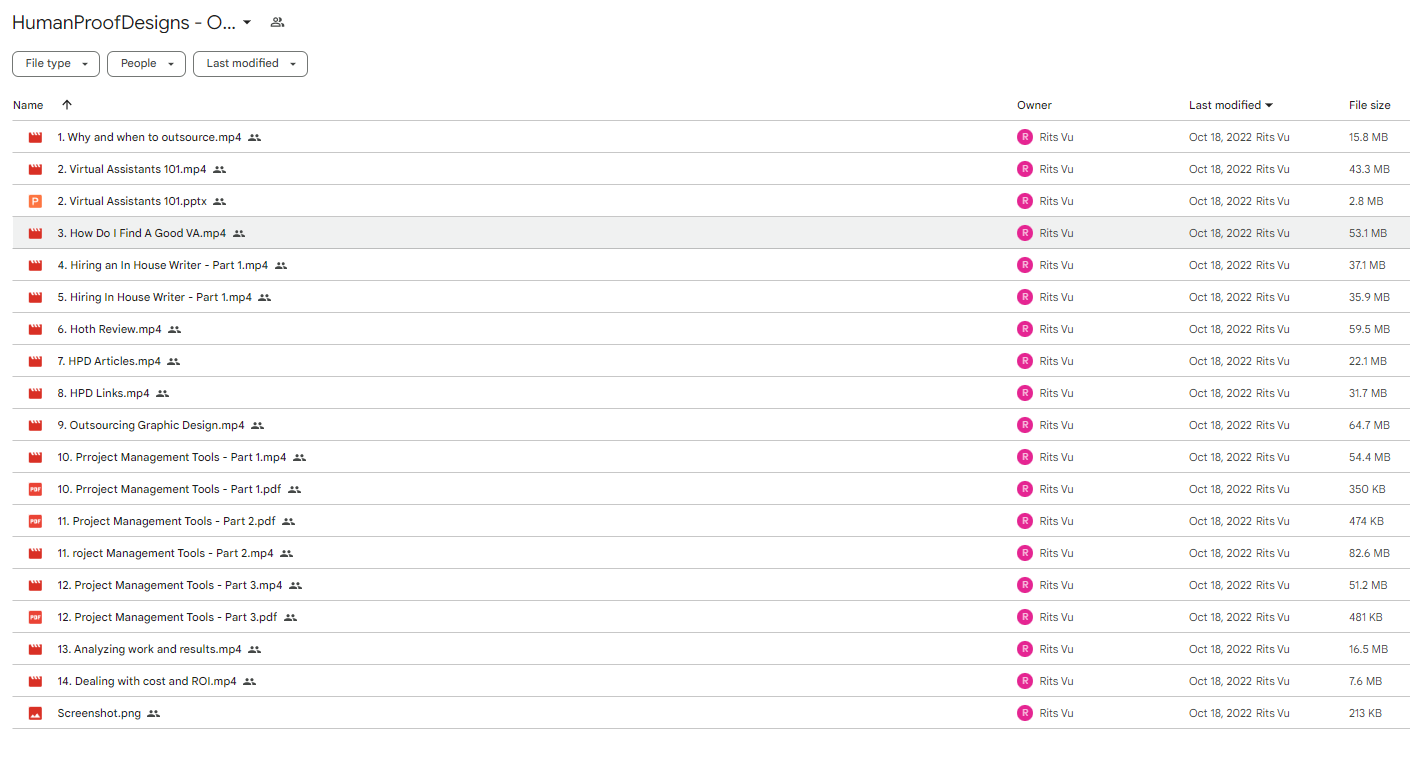Image resolution: width=1410 pixels, height=779 pixels.
Task: Click the 7.6 MB file size value
Action: coord(1366,681)
